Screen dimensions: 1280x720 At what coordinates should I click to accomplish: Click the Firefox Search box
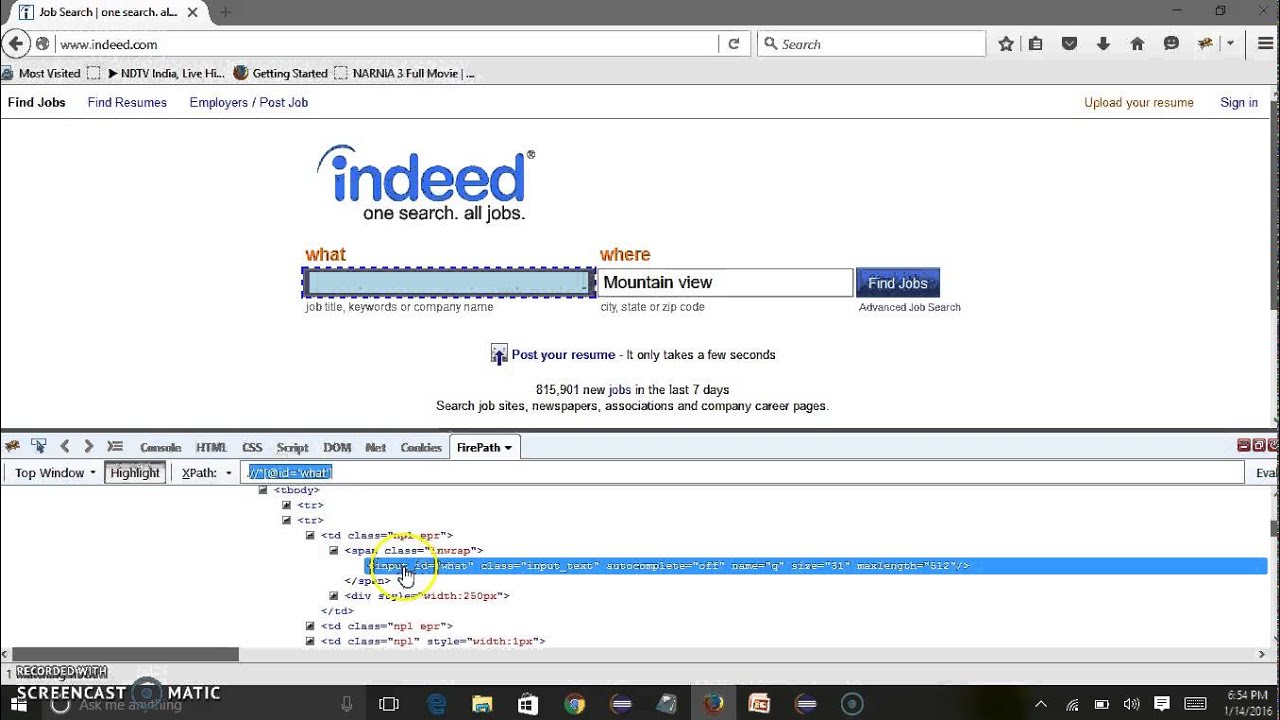point(872,44)
